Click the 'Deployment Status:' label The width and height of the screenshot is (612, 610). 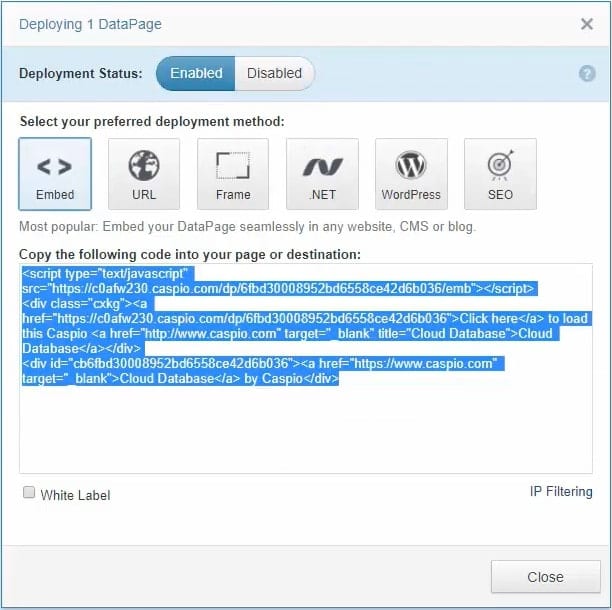coord(80,73)
